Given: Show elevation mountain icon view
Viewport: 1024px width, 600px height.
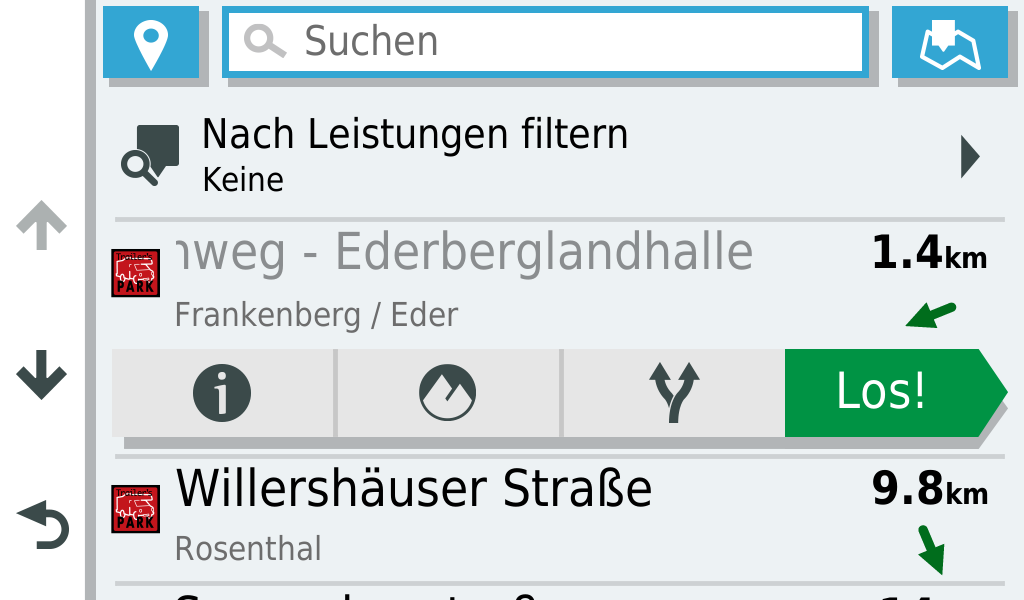Looking at the screenshot, I should point(447,393).
